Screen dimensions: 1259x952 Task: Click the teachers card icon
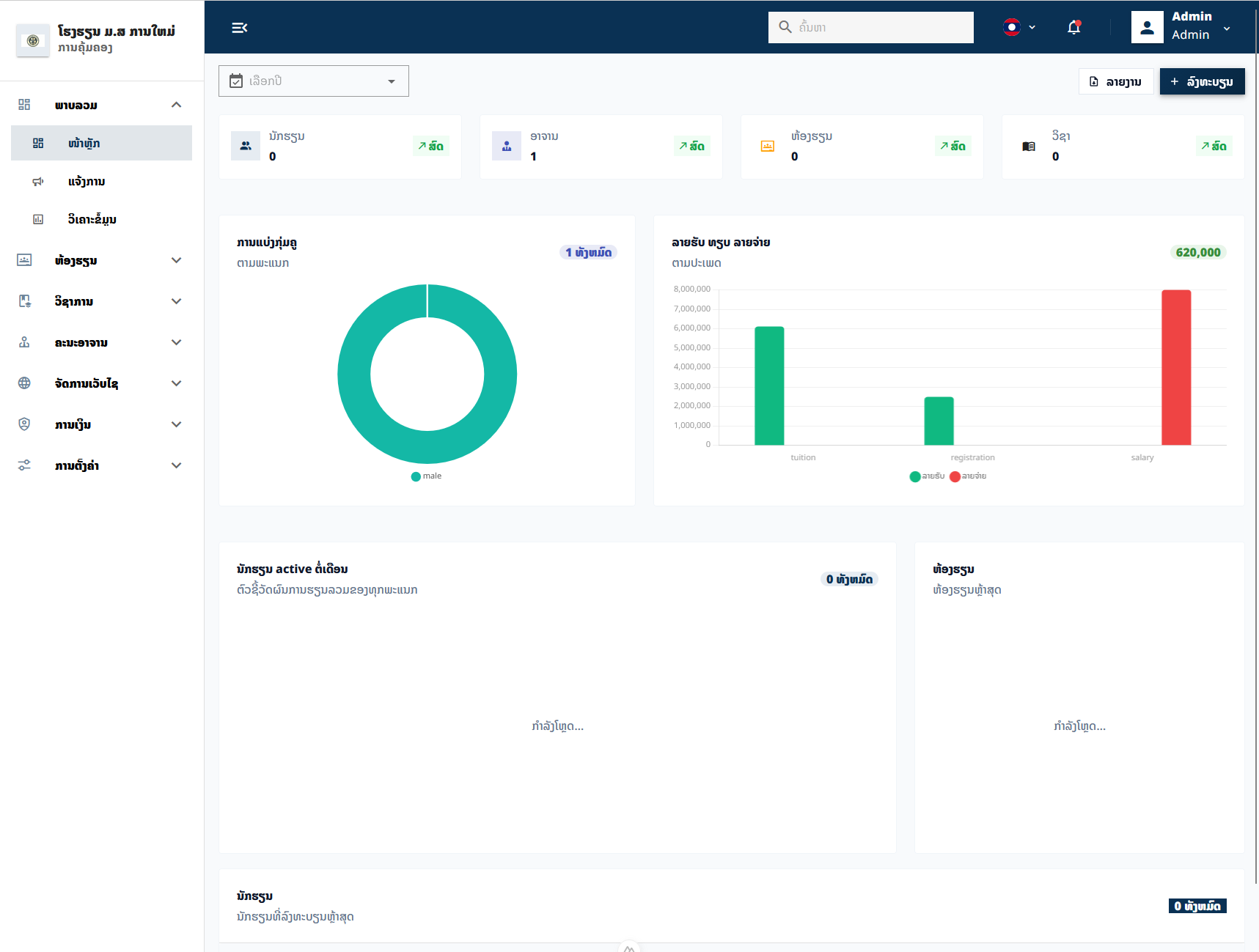point(507,146)
